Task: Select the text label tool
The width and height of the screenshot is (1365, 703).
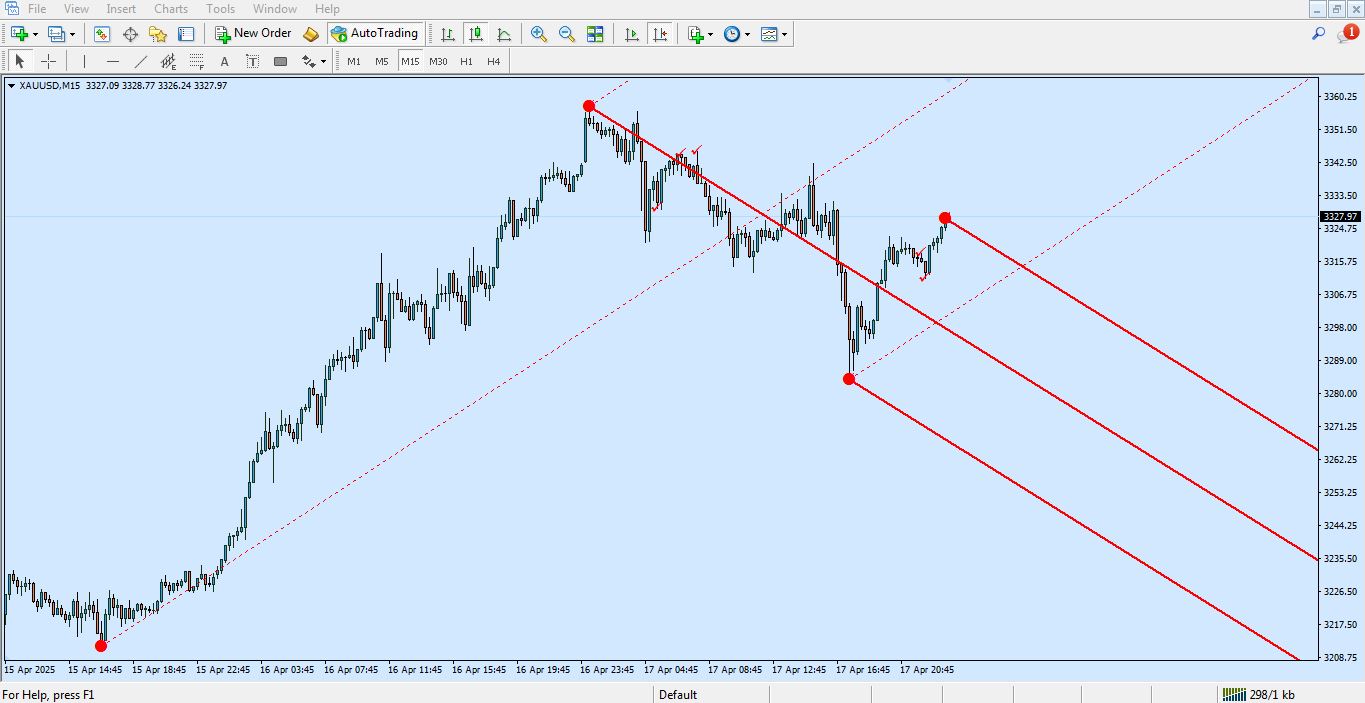Action: click(224, 61)
